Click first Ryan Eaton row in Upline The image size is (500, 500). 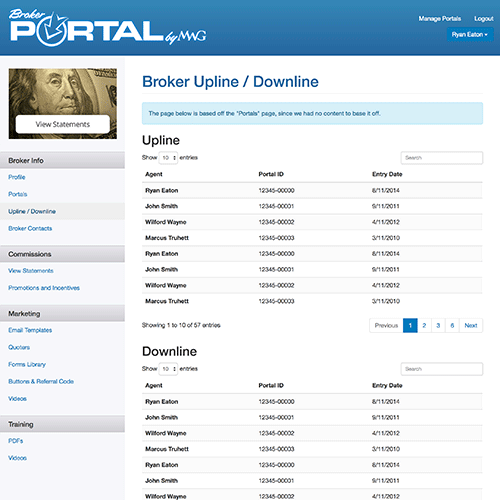click(x=312, y=190)
